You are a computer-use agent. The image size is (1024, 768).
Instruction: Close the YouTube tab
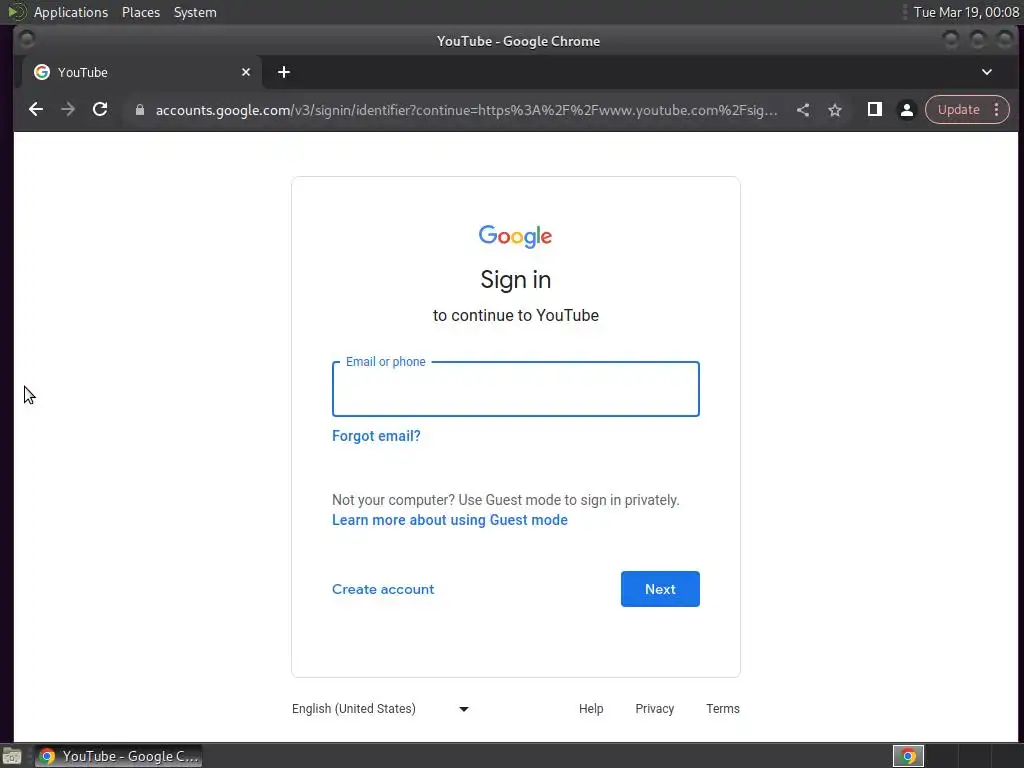tap(246, 72)
